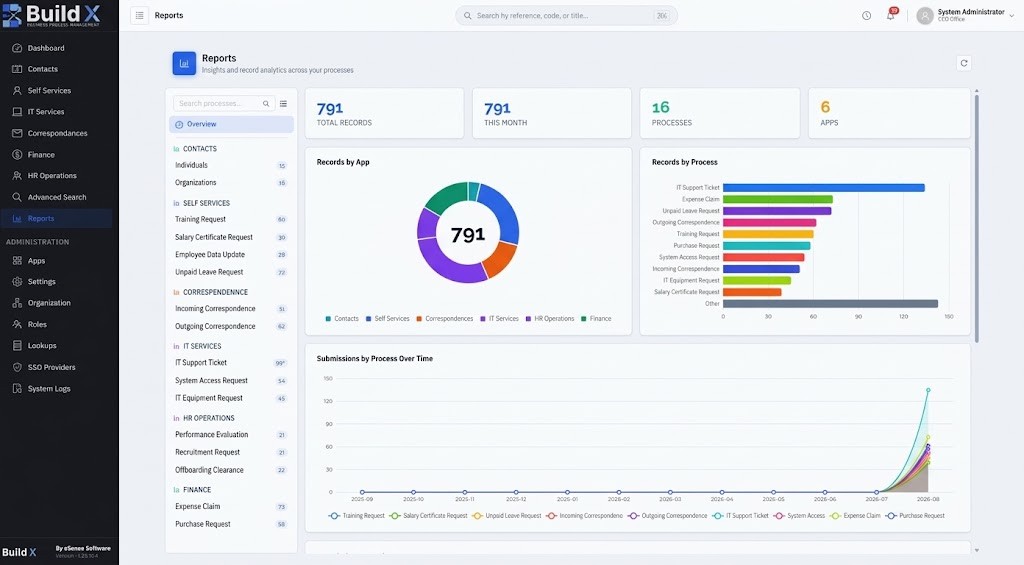Open Unpaid Leave Request in process list
Image resolution: width=1024 pixels, height=565 pixels.
click(231, 272)
